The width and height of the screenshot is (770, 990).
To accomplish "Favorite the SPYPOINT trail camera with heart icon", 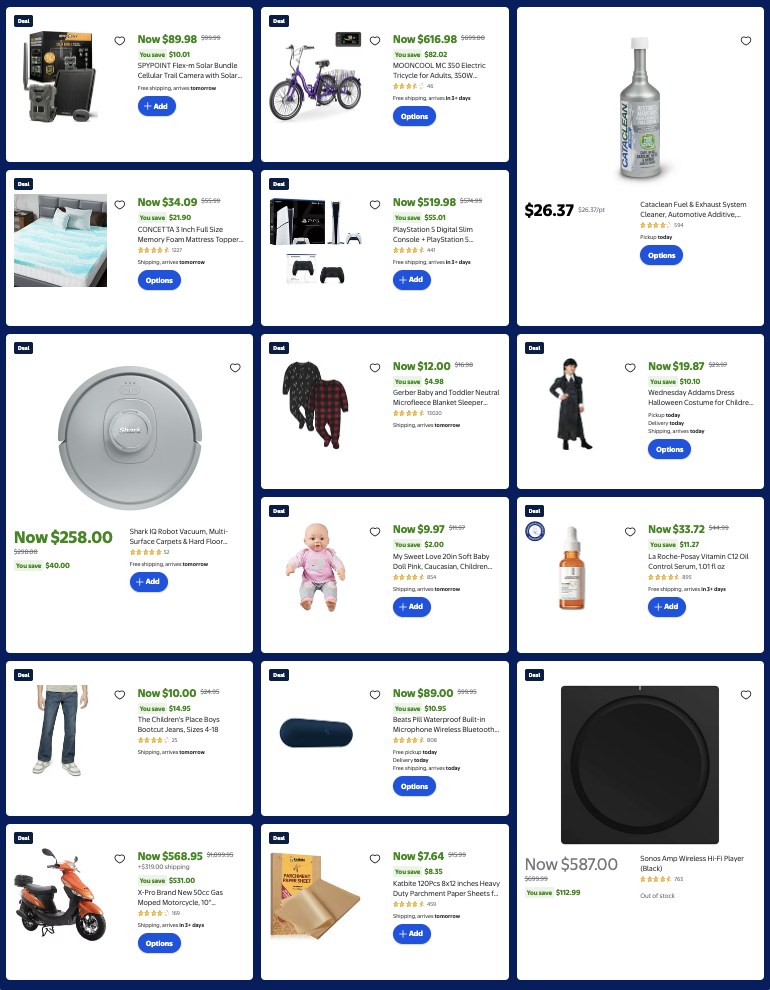I will click(119, 40).
